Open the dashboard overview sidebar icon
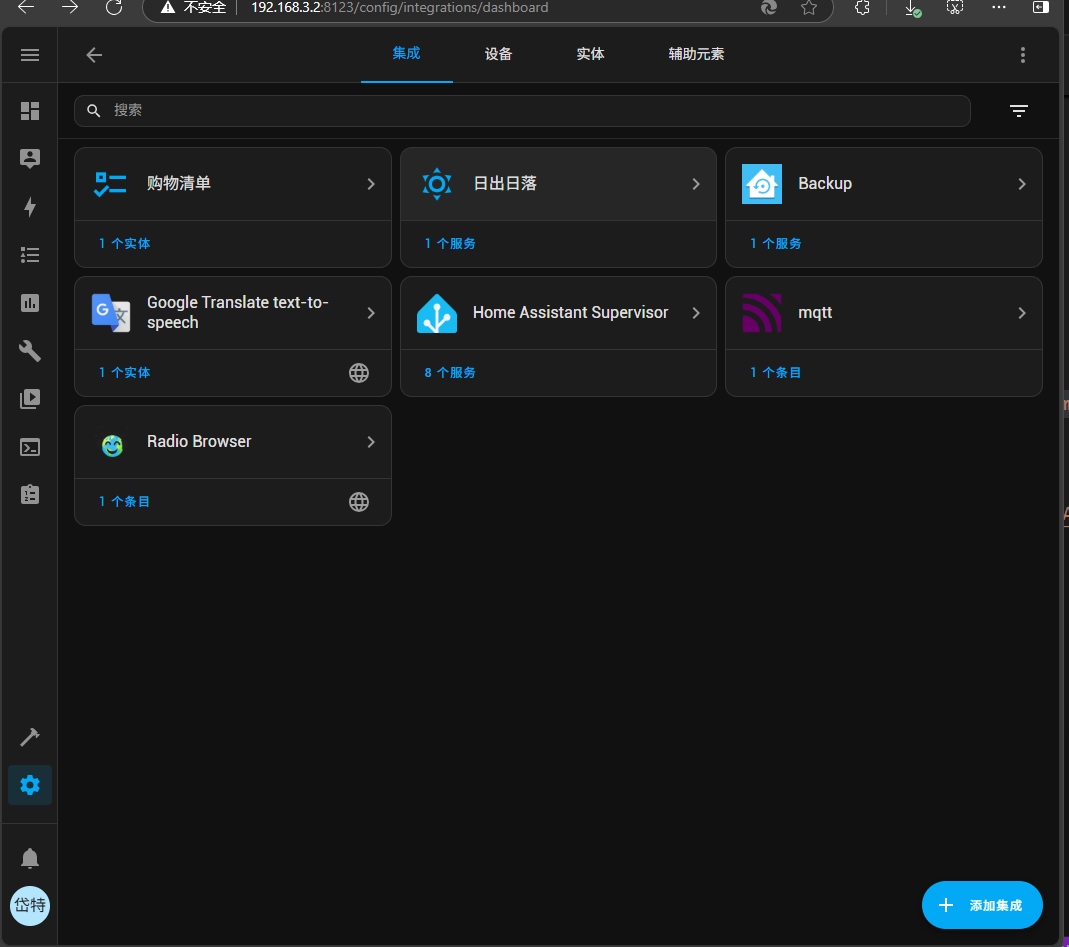The height and width of the screenshot is (947, 1069). pyautogui.click(x=30, y=111)
